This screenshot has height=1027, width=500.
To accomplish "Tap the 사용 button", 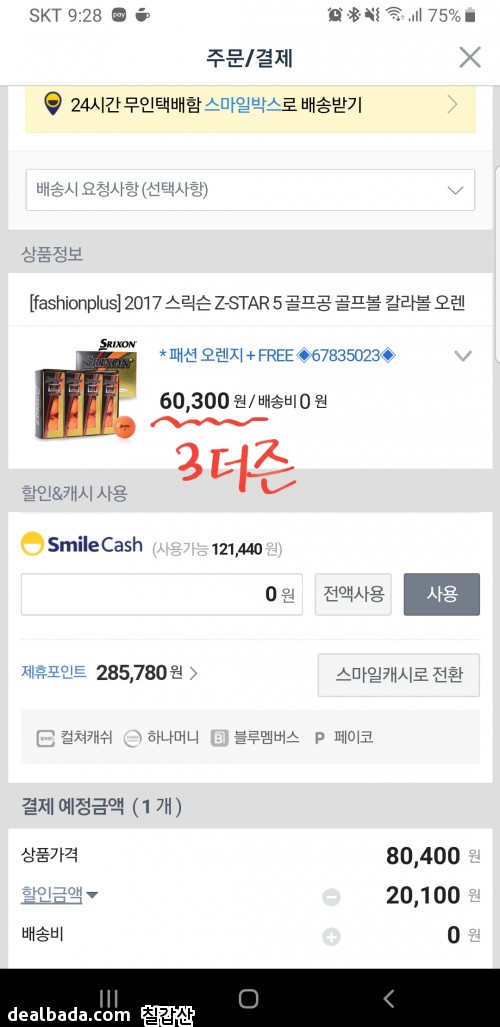I will point(442,594).
